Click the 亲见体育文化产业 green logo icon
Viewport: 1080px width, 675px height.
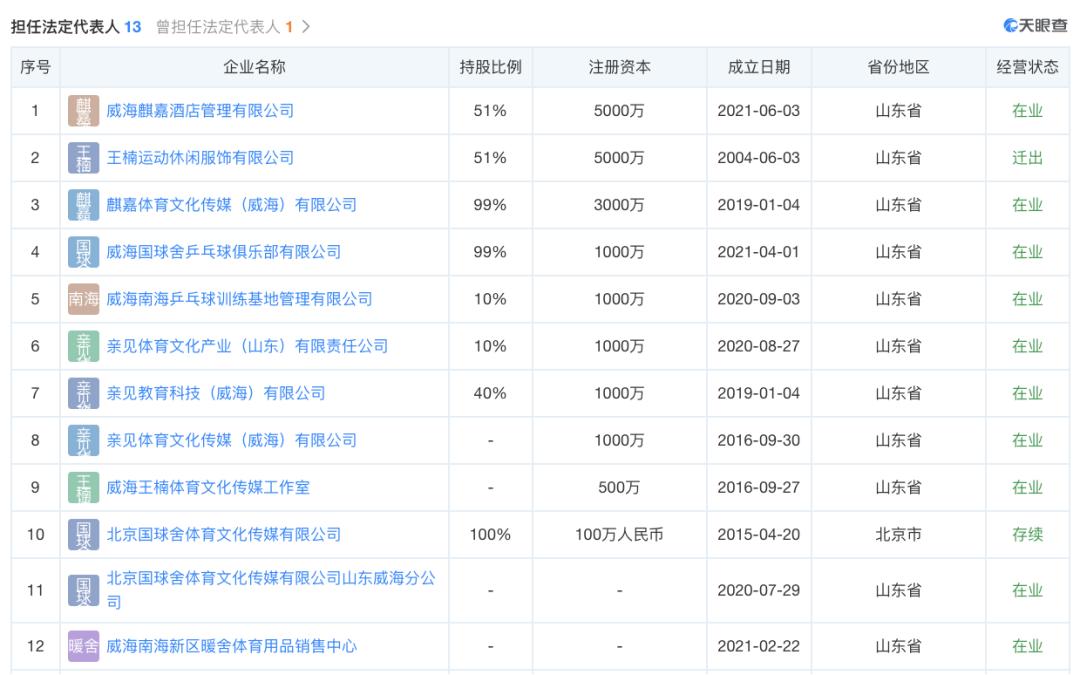[84, 346]
